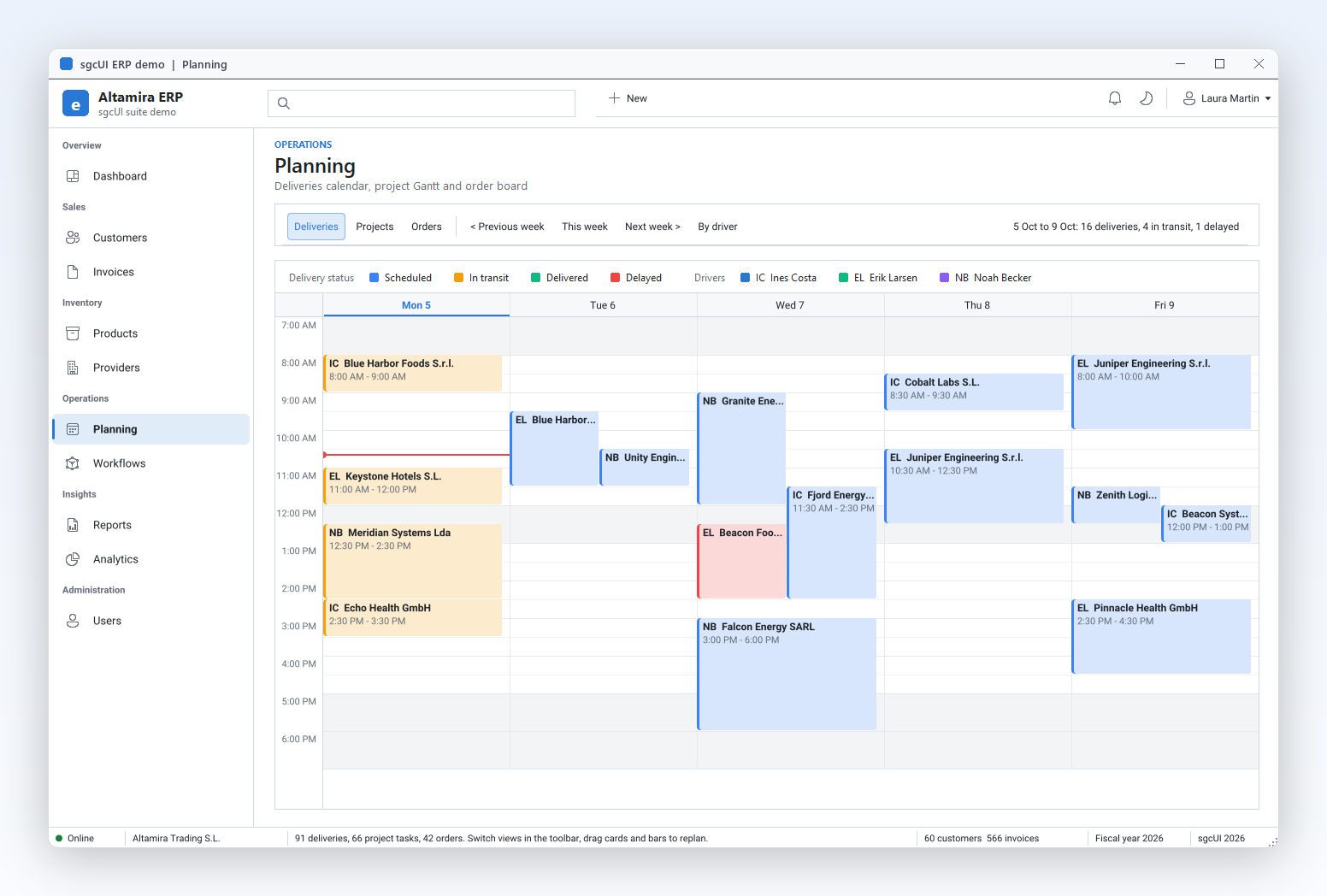This screenshot has height=896, width=1327.
Task: Open the Beacon Foo... delayed delivery card
Action: coord(741,562)
